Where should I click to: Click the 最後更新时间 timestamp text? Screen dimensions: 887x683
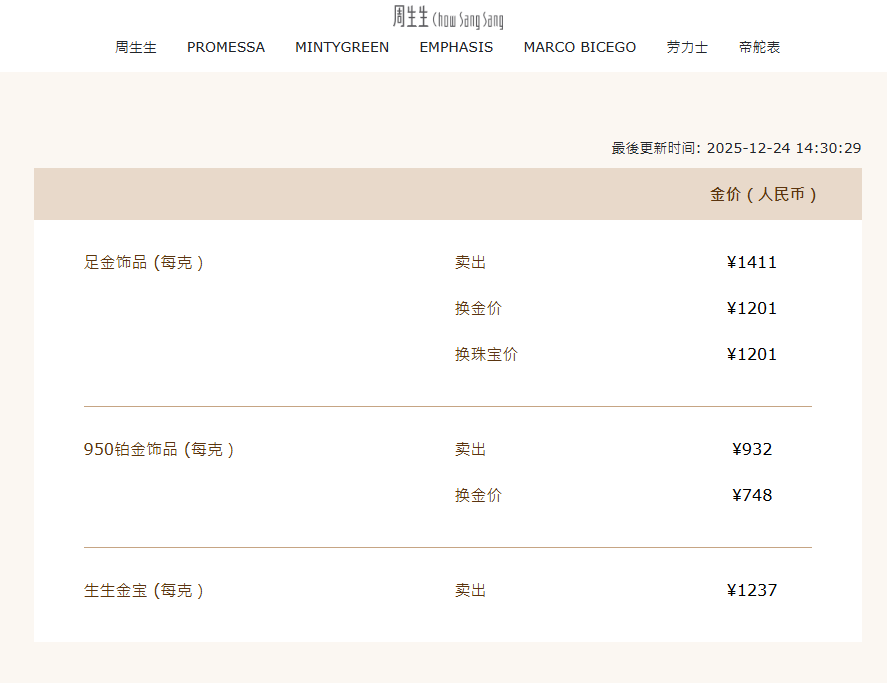736,148
